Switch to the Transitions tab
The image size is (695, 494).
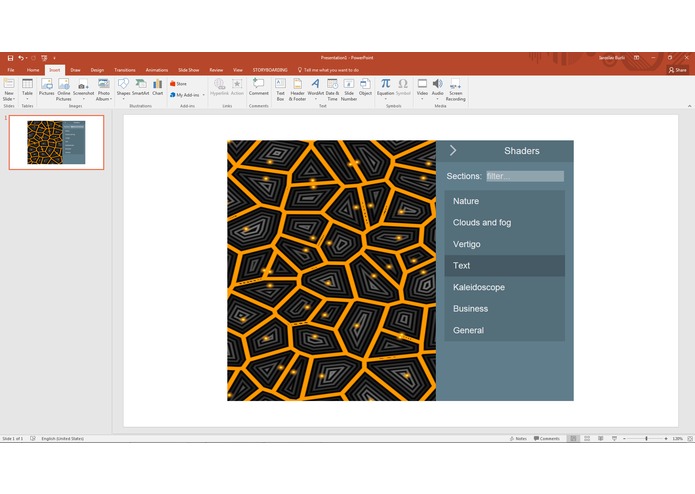[x=125, y=70]
